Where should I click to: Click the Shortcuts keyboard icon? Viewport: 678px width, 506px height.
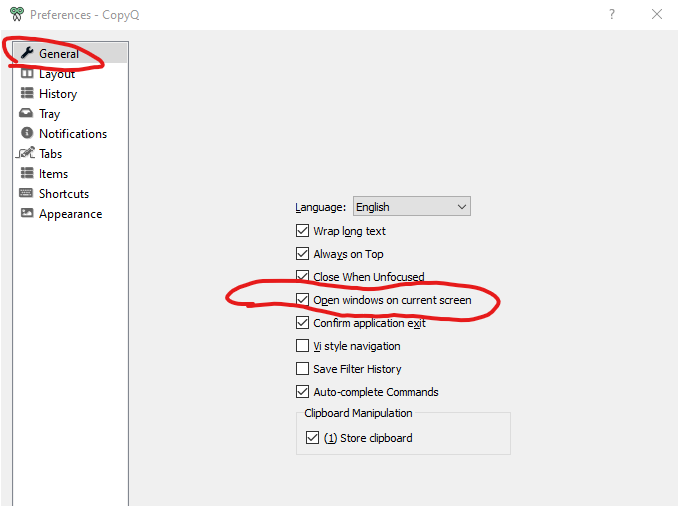[26, 193]
